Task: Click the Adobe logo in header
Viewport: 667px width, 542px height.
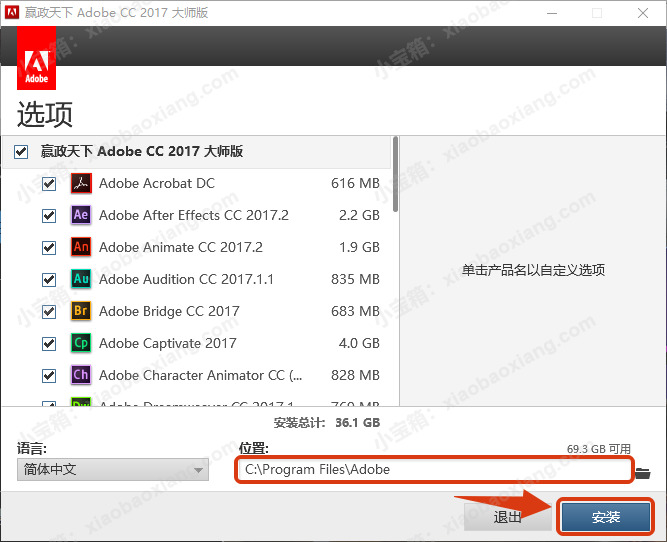Action: tap(36, 60)
